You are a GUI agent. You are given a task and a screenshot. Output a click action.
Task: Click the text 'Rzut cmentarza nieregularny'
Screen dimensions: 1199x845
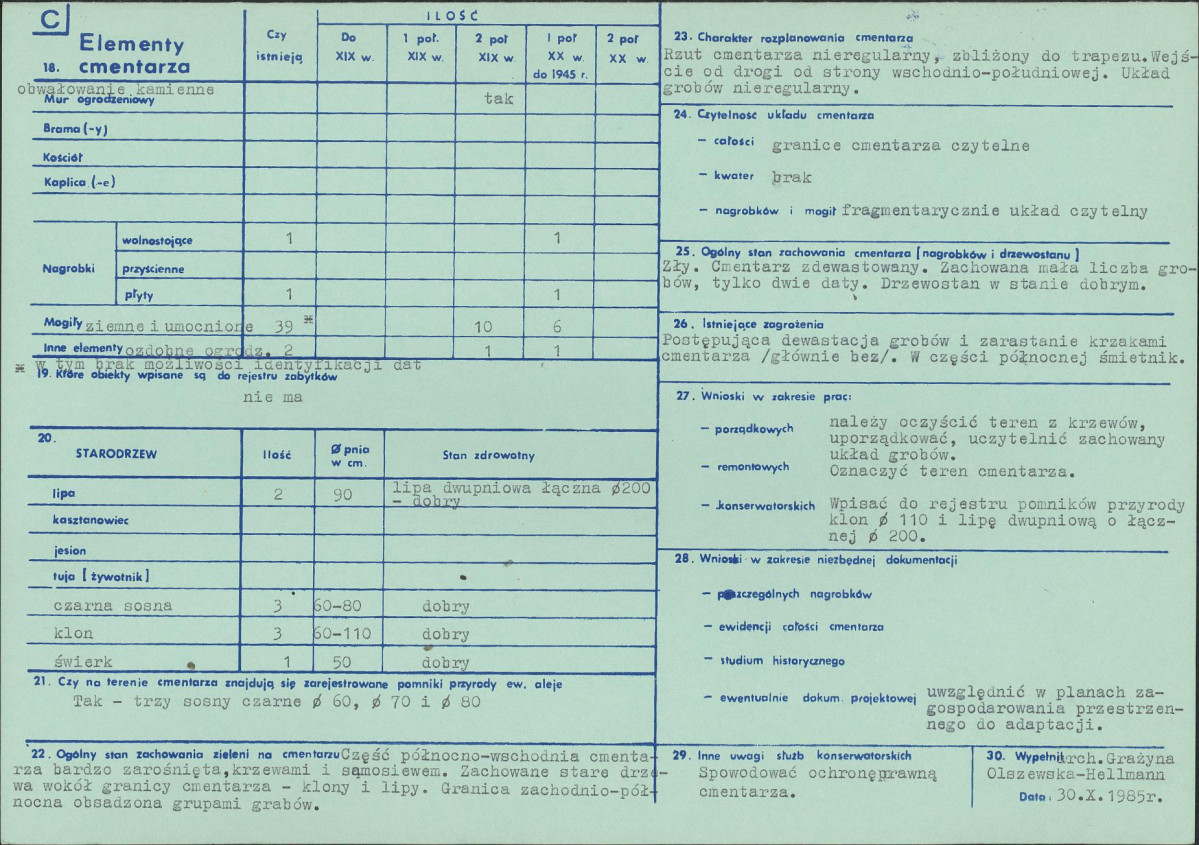797,55
